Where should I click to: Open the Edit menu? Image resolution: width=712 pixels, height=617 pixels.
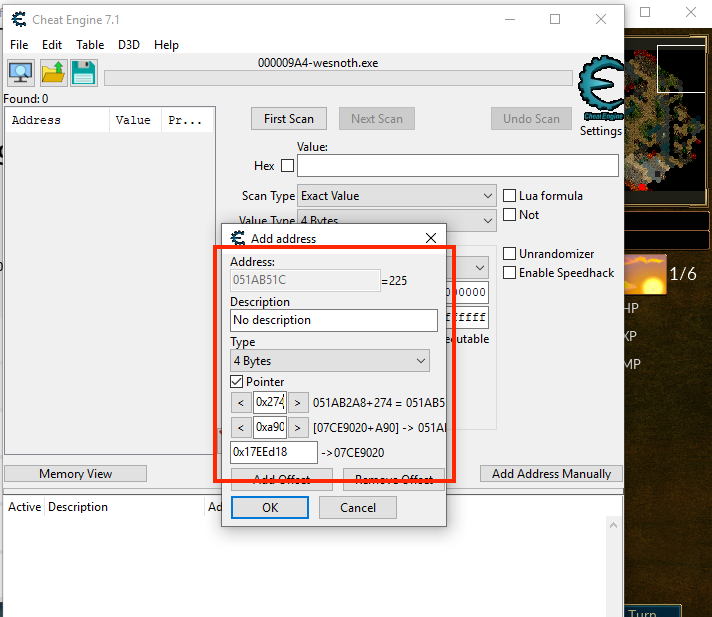pyautogui.click(x=52, y=44)
